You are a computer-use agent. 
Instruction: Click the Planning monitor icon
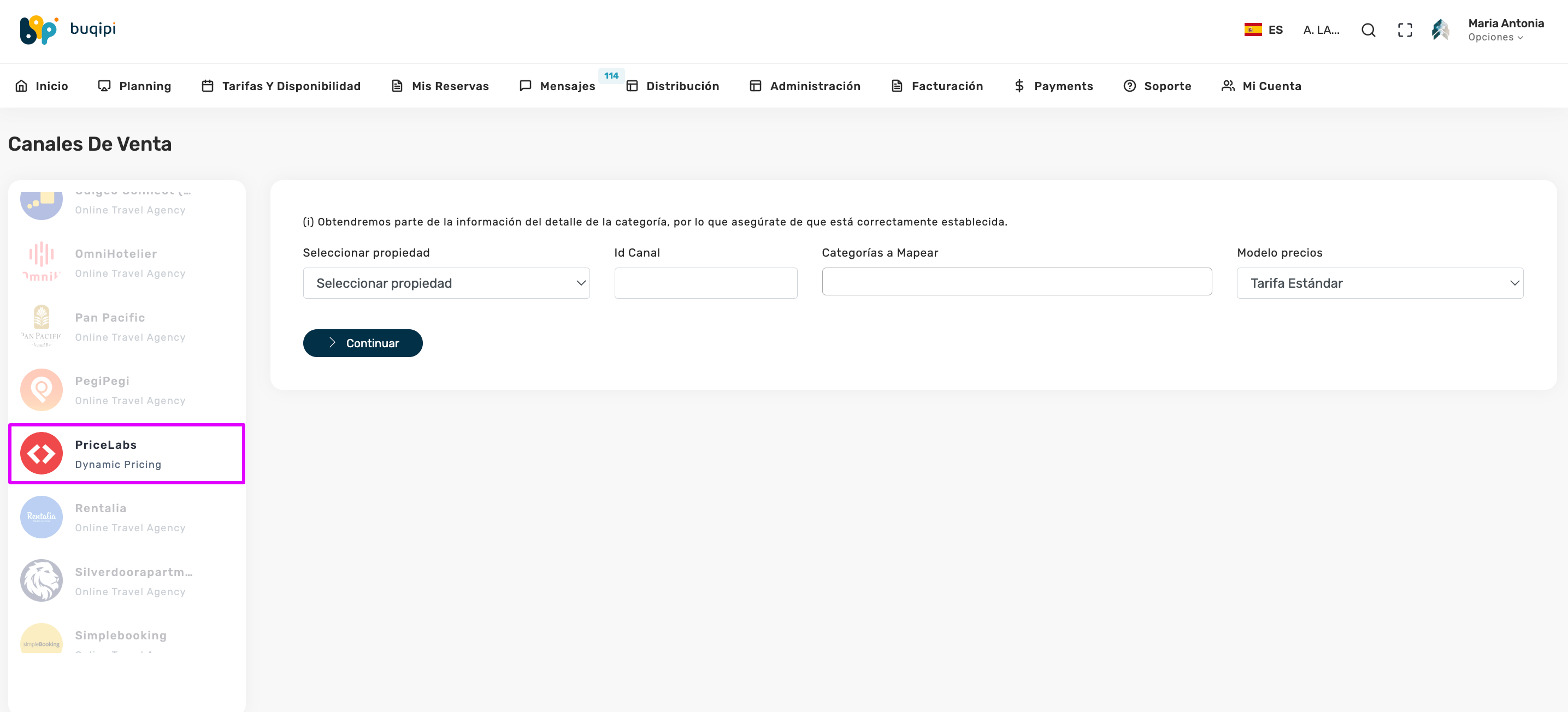[x=104, y=86]
